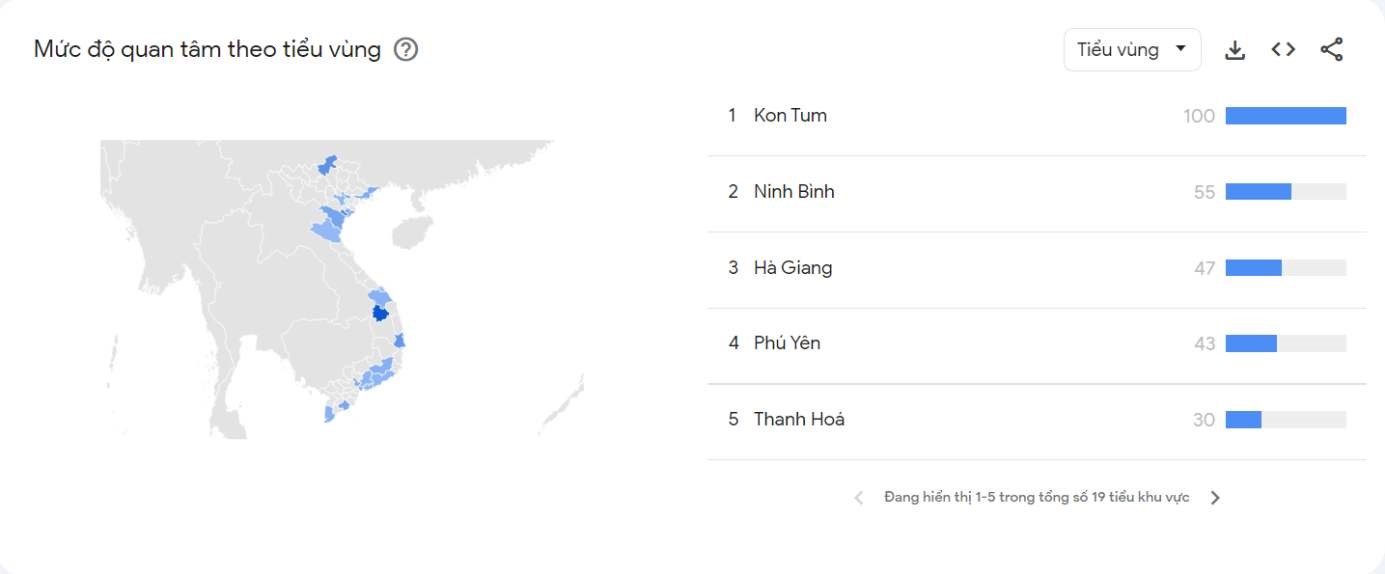The height and width of the screenshot is (574, 1385).
Task: Go to next page of subregions
Action: pyautogui.click(x=1215, y=498)
